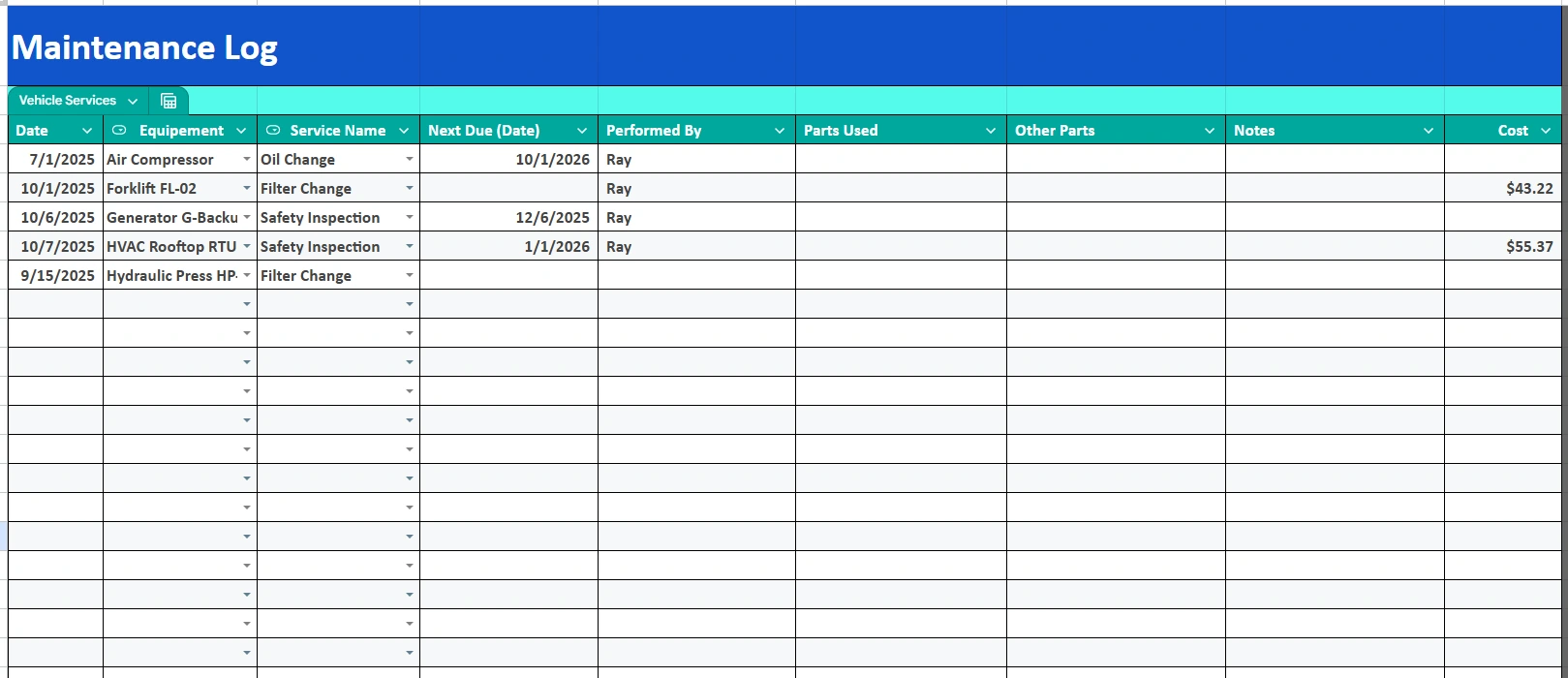This screenshot has width=1568, height=678.
Task: Click the Service Name column header label
Action: [338, 131]
